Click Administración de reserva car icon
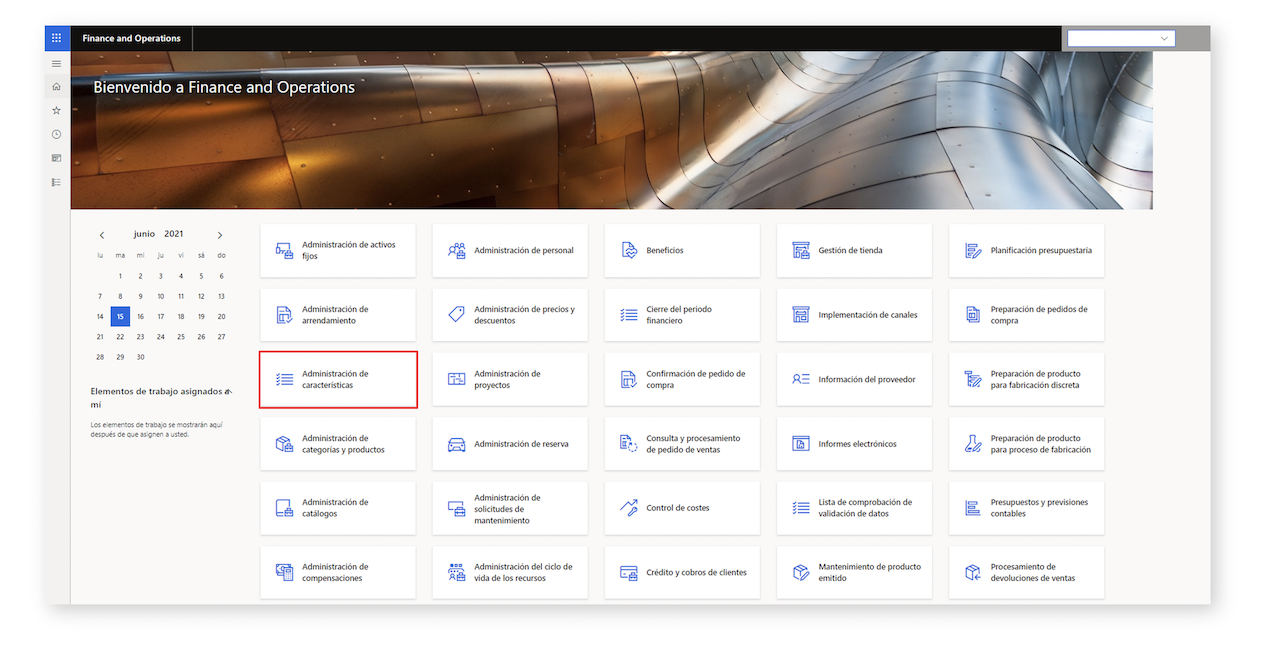 click(457, 444)
